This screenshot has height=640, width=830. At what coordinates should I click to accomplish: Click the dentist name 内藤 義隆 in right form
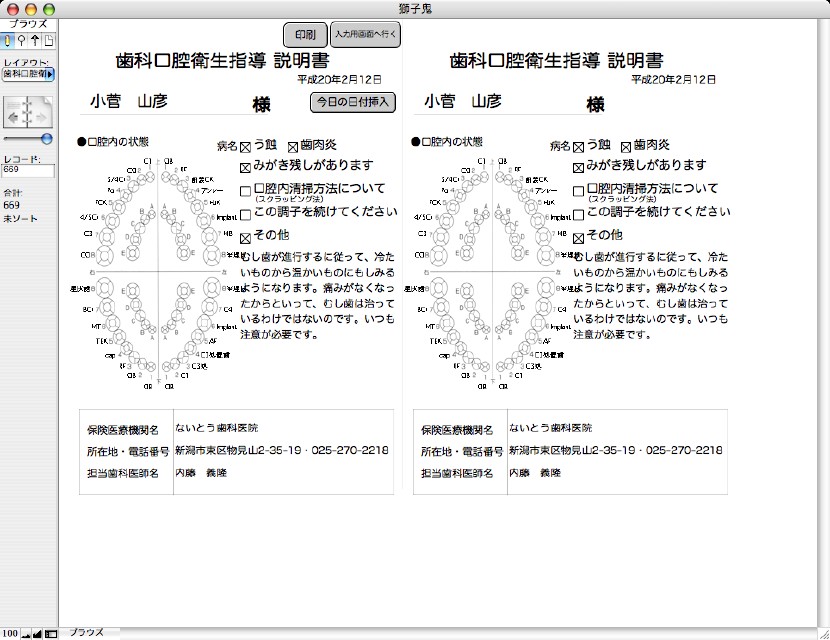click(x=535, y=473)
